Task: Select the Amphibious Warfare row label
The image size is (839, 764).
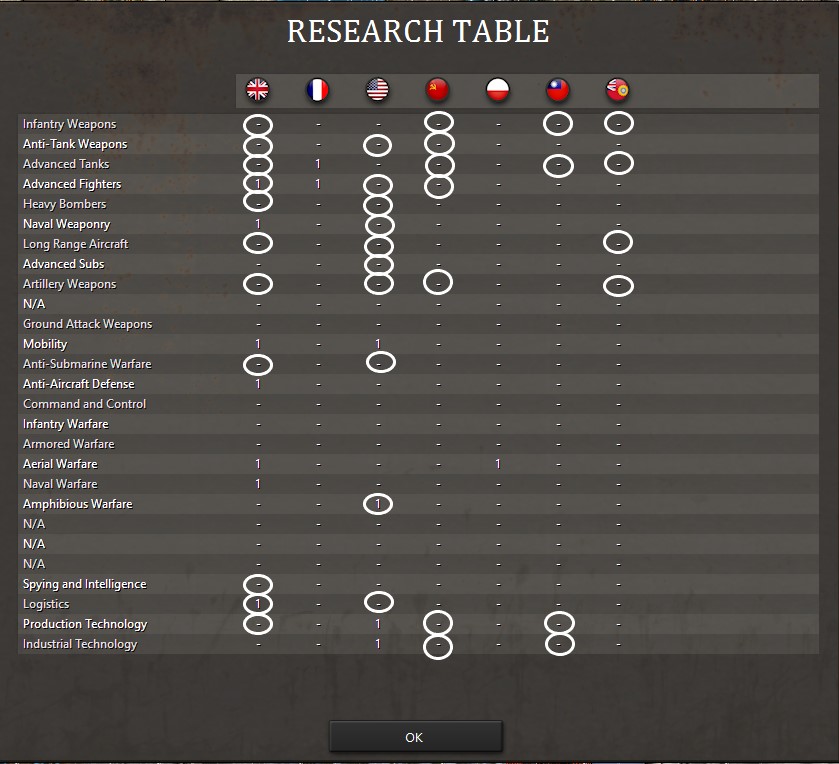Action: point(77,504)
